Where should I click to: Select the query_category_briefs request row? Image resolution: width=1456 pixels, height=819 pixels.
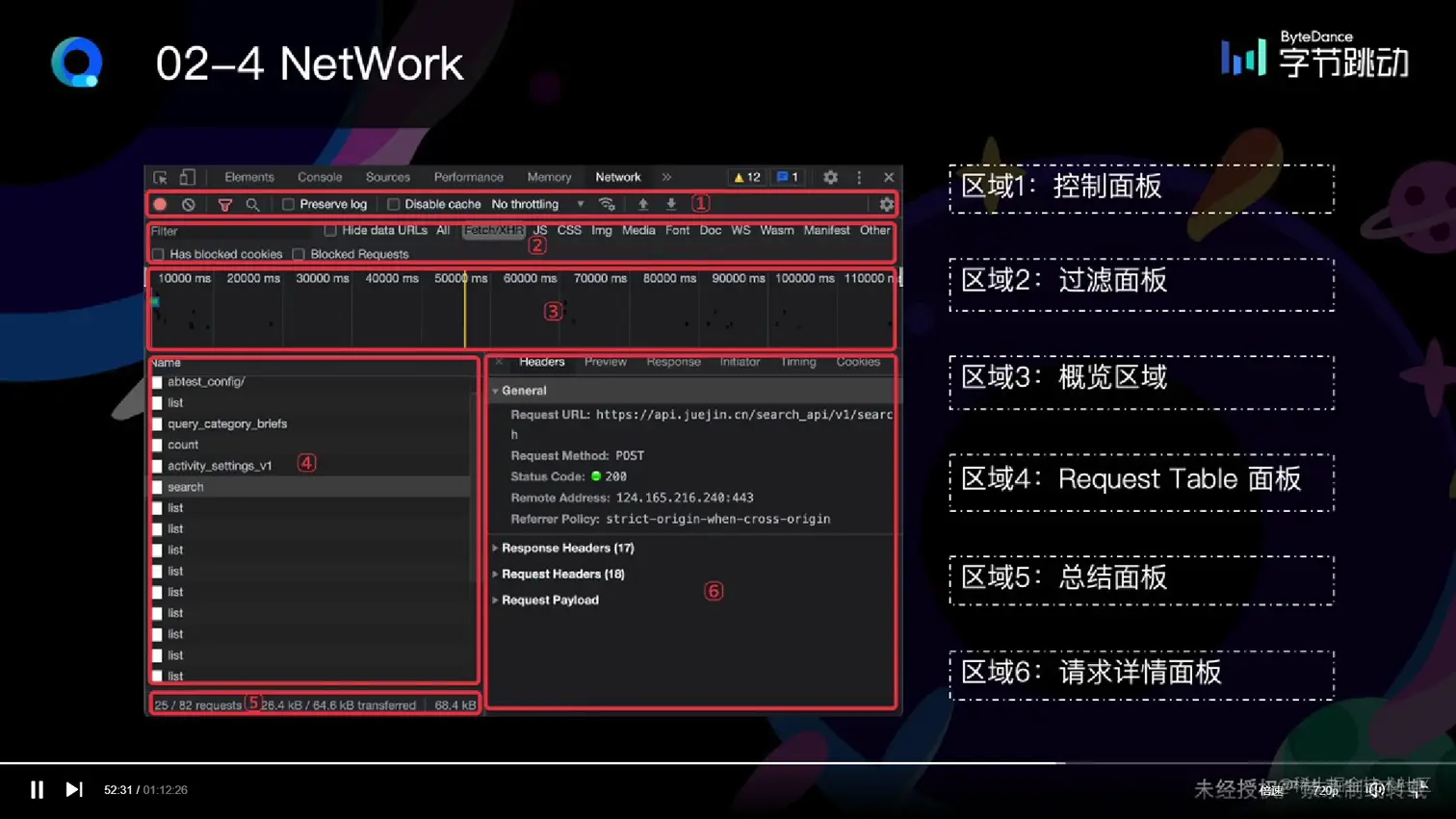pos(310,424)
